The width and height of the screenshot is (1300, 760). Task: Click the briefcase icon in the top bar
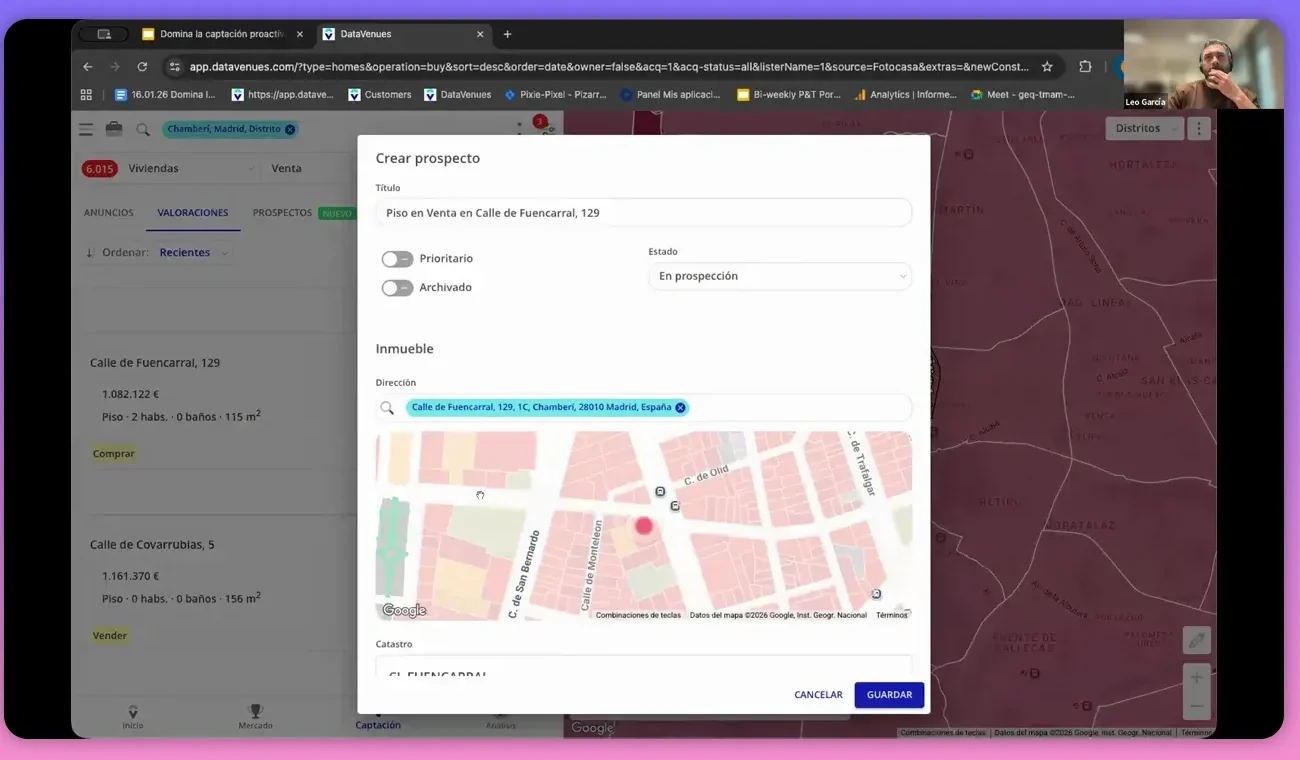tap(114, 129)
